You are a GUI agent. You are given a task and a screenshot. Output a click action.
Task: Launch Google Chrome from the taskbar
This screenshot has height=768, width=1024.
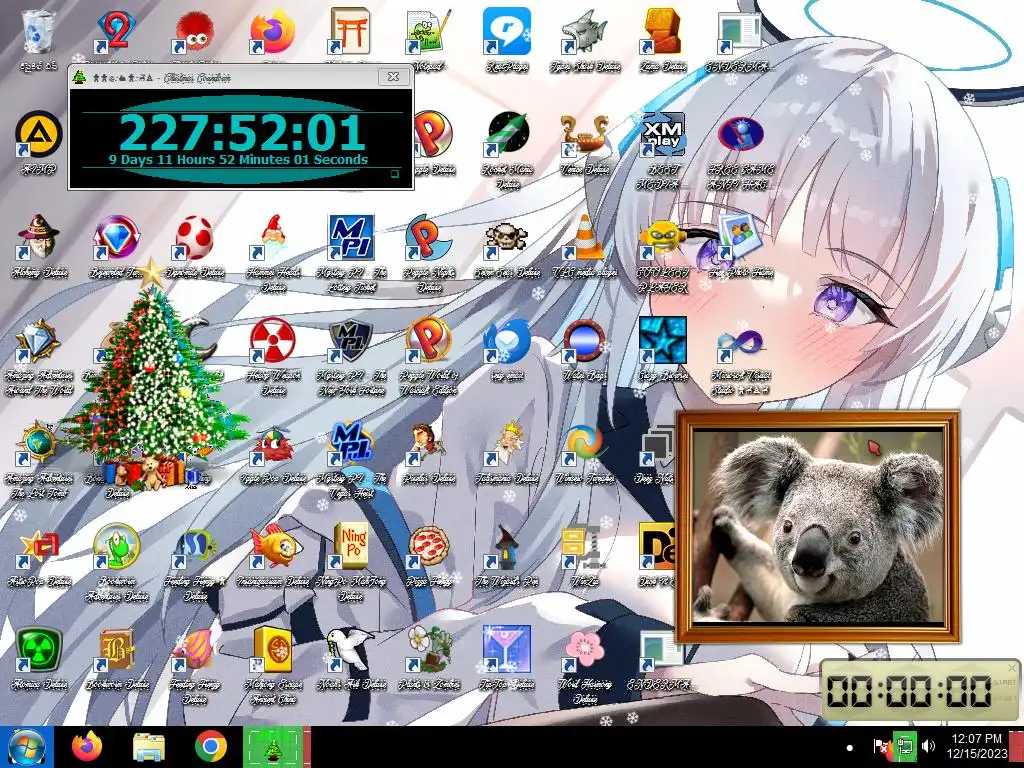point(210,747)
